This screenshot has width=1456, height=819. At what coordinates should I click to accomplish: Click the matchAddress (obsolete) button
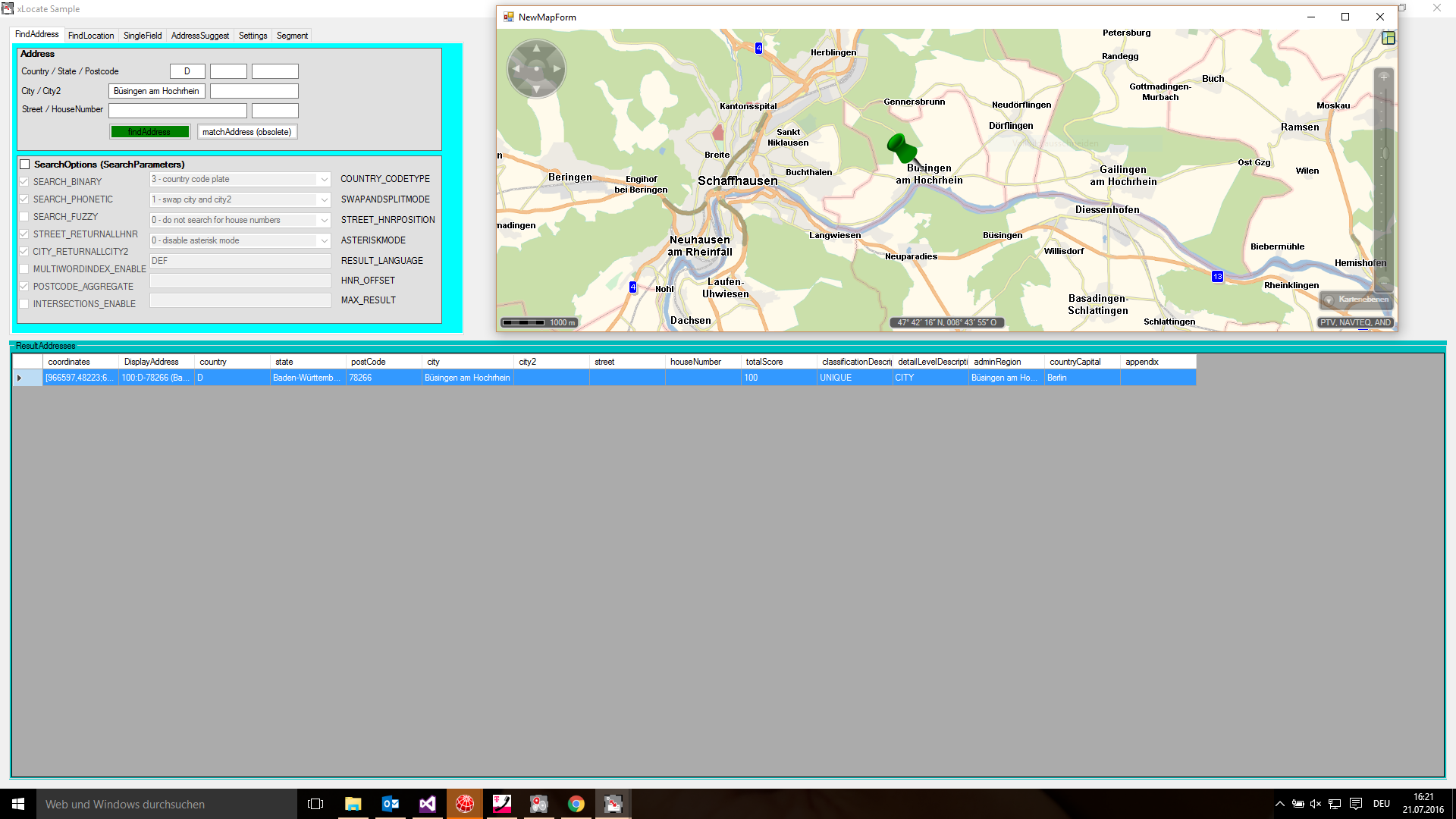(x=246, y=132)
